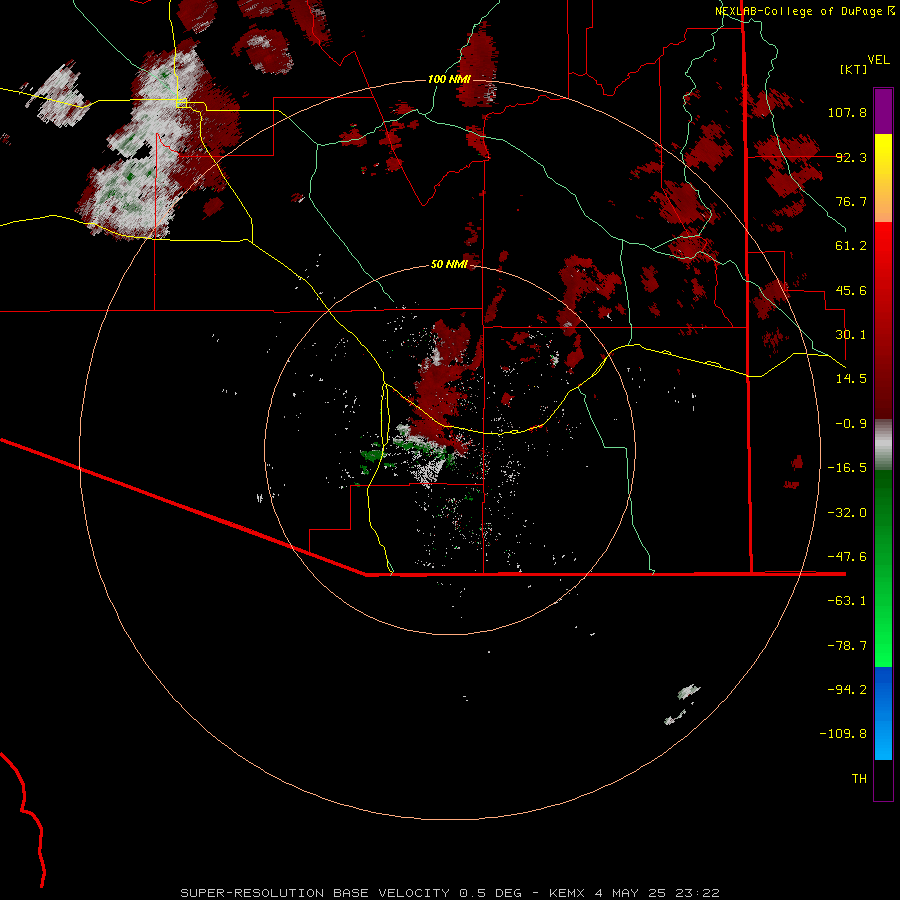Click the purple top color-bar segment
900x900 pixels.
pos(883,111)
